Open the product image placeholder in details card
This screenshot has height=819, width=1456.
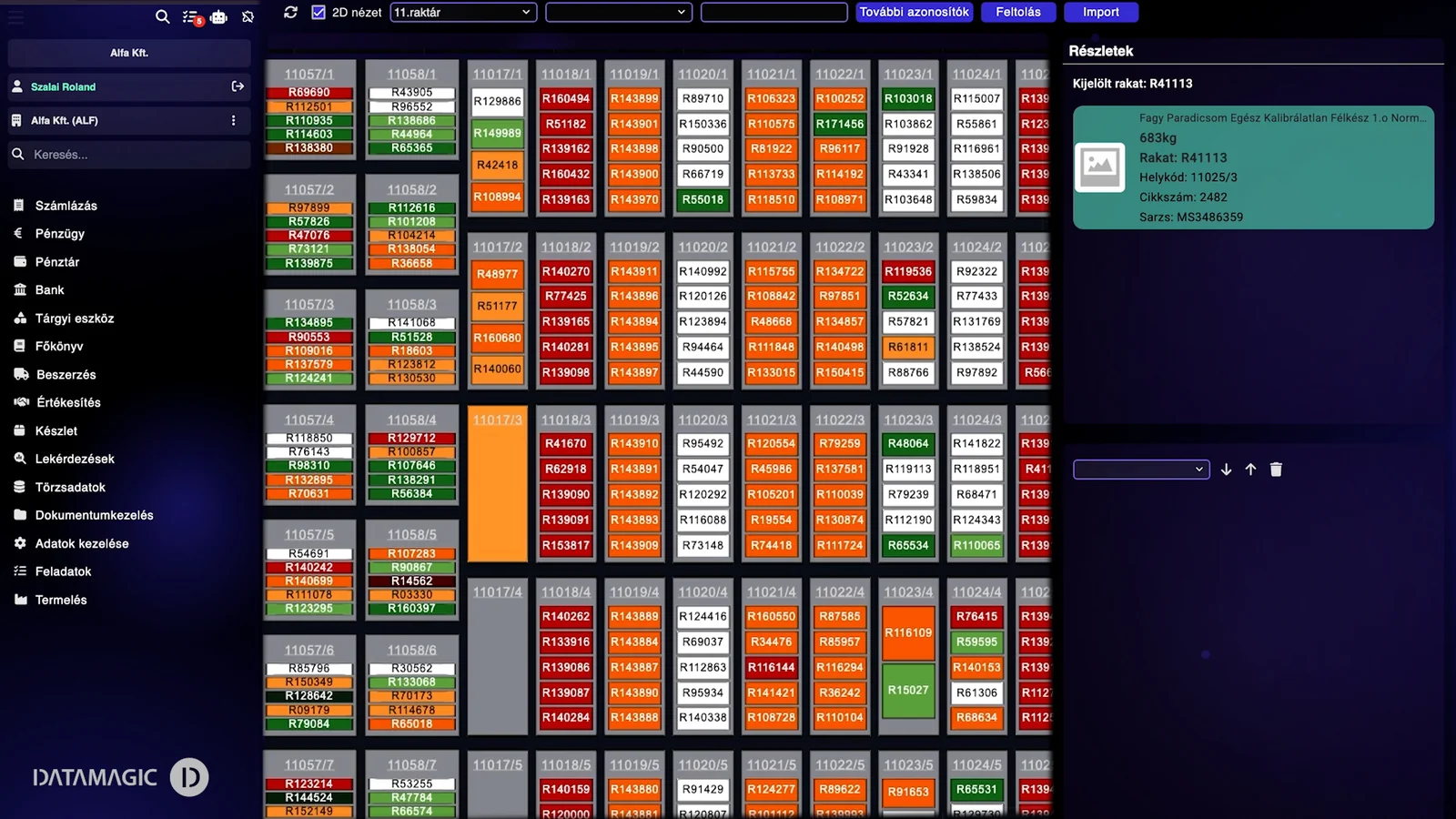[x=1100, y=167]
